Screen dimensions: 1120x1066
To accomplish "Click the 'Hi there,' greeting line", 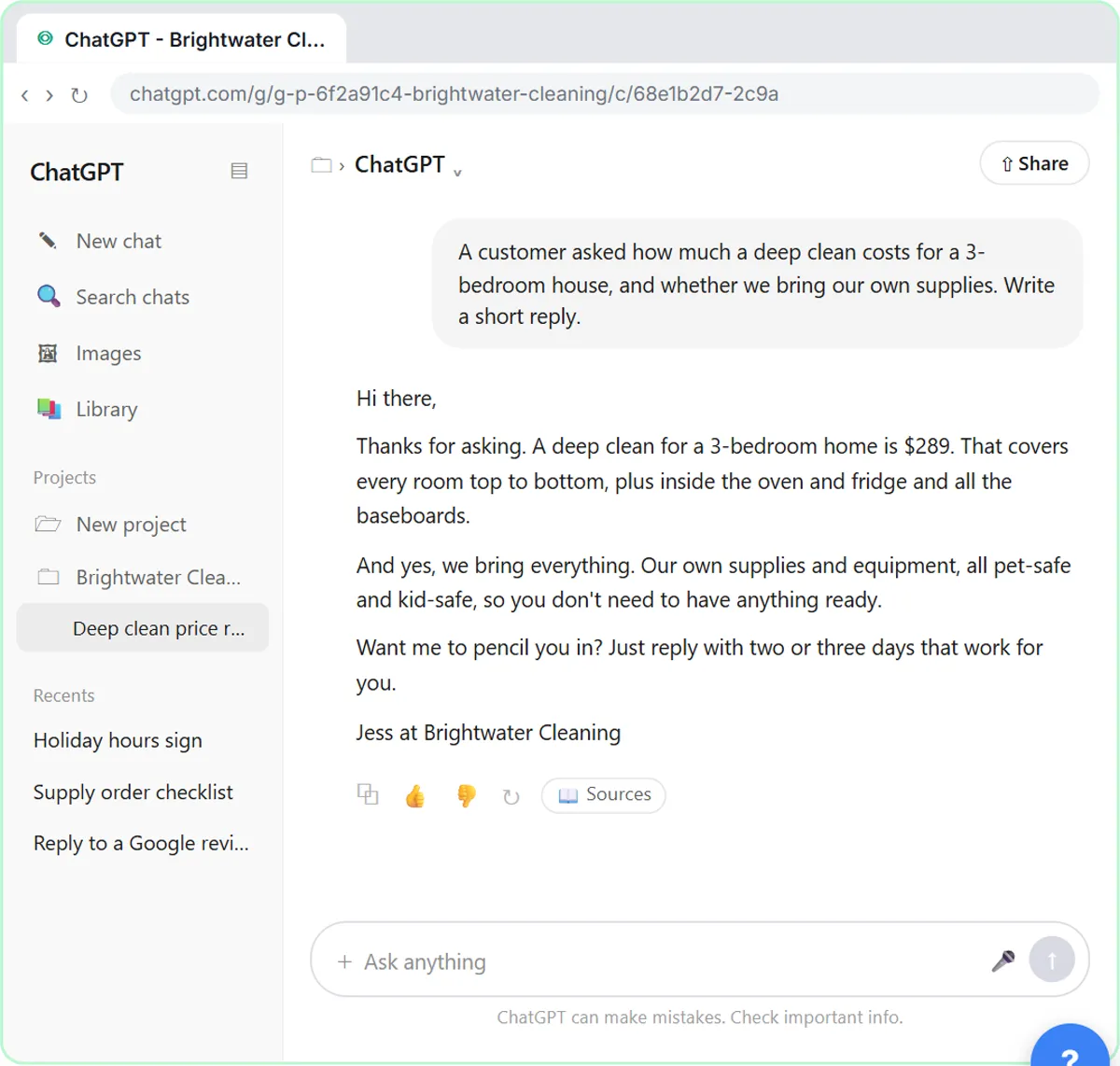I will pos(397,399).
